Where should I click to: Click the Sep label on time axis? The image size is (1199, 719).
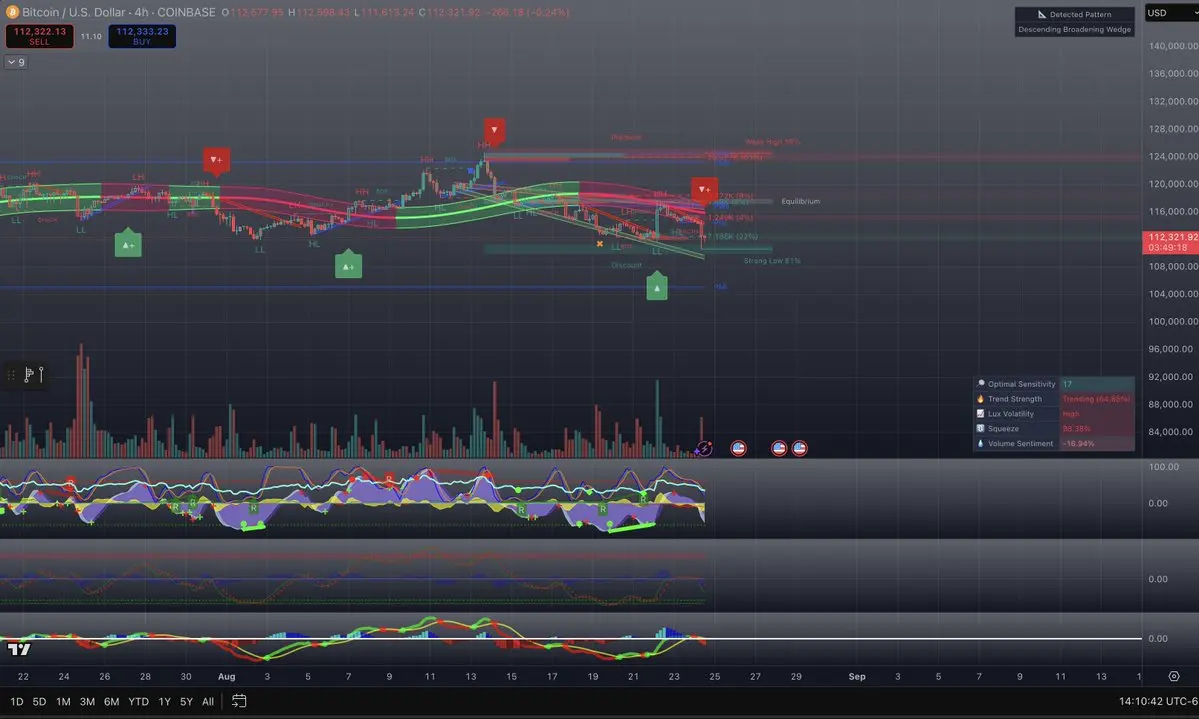856,676
